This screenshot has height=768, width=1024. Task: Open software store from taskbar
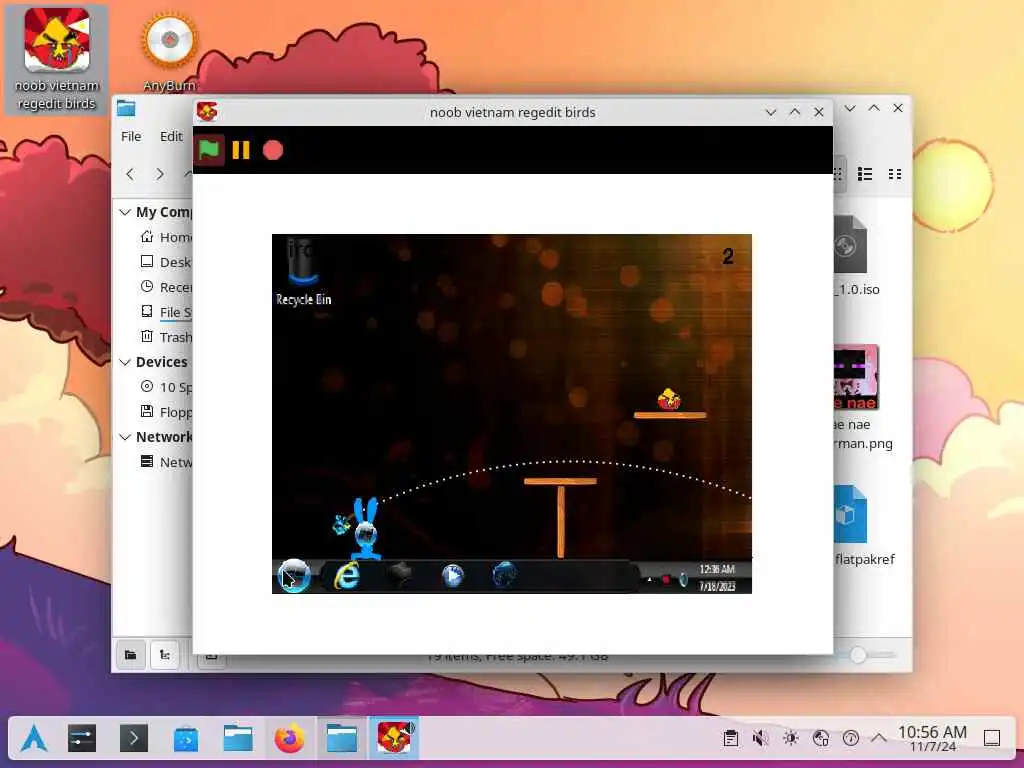[x=186, y=739]
